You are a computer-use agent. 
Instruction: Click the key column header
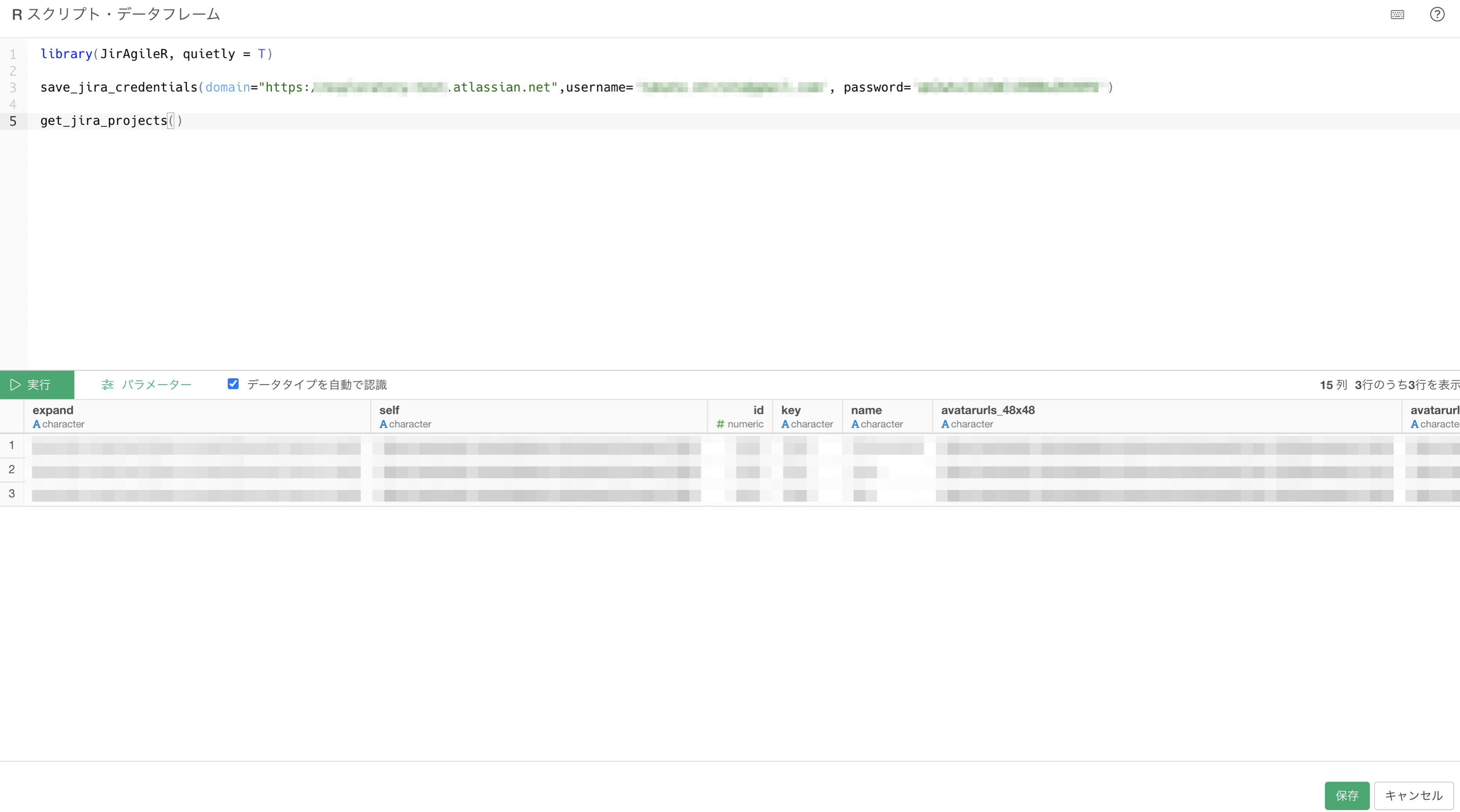(x=791, y=410)
